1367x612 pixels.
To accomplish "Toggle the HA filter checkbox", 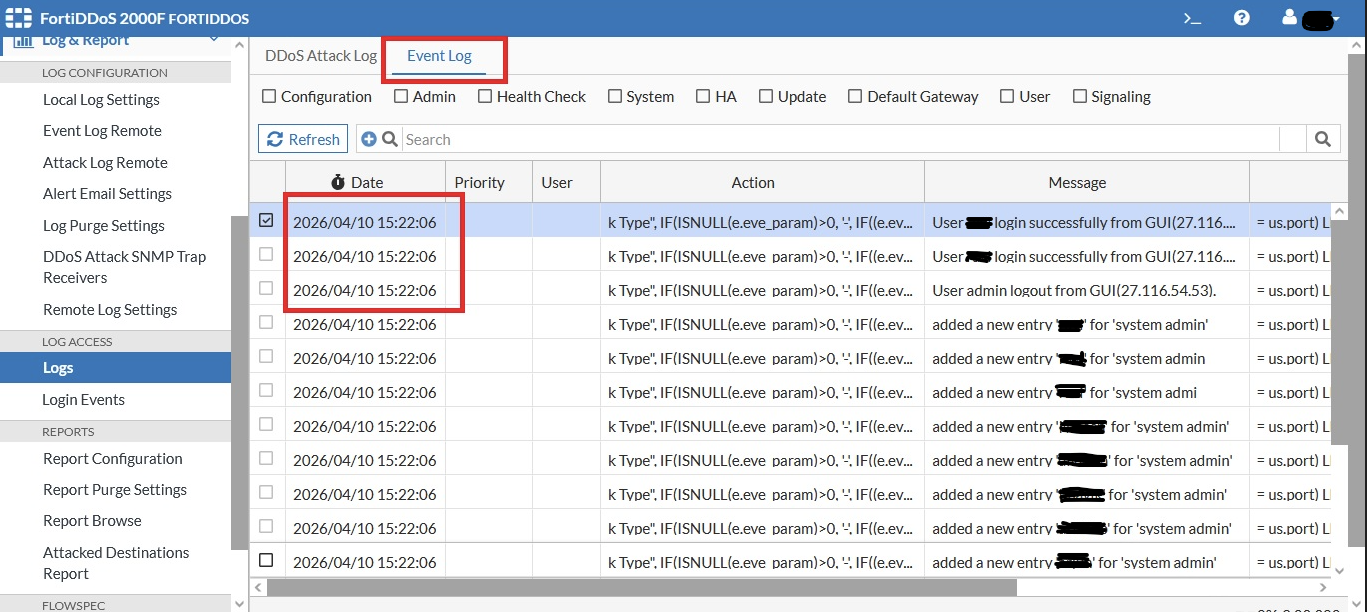I will pos(703,96).
